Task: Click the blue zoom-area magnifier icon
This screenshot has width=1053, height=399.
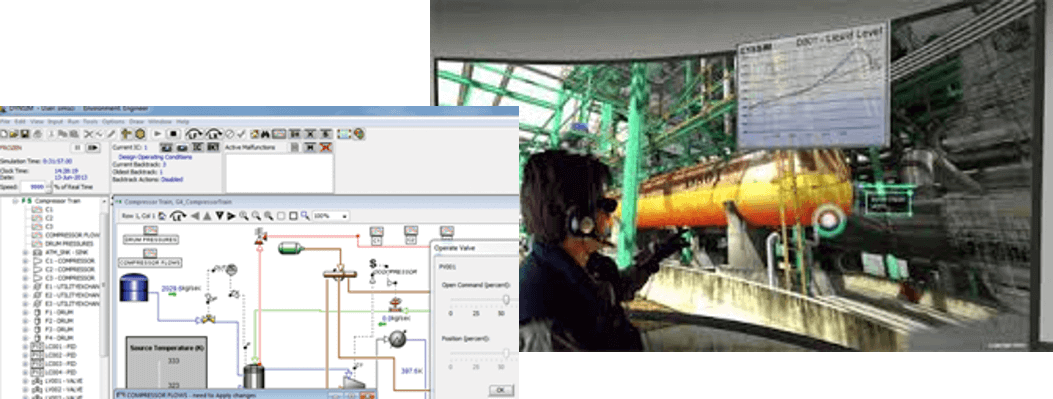Action: 305,216
